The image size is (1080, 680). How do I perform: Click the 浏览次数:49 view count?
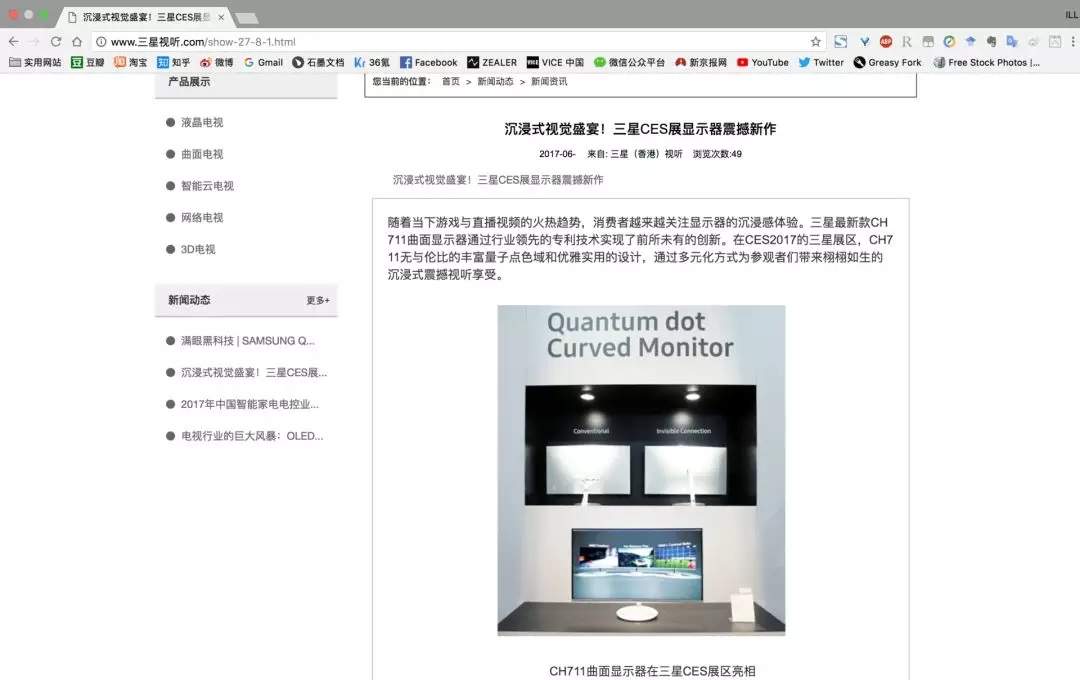(x=717, y=154)
